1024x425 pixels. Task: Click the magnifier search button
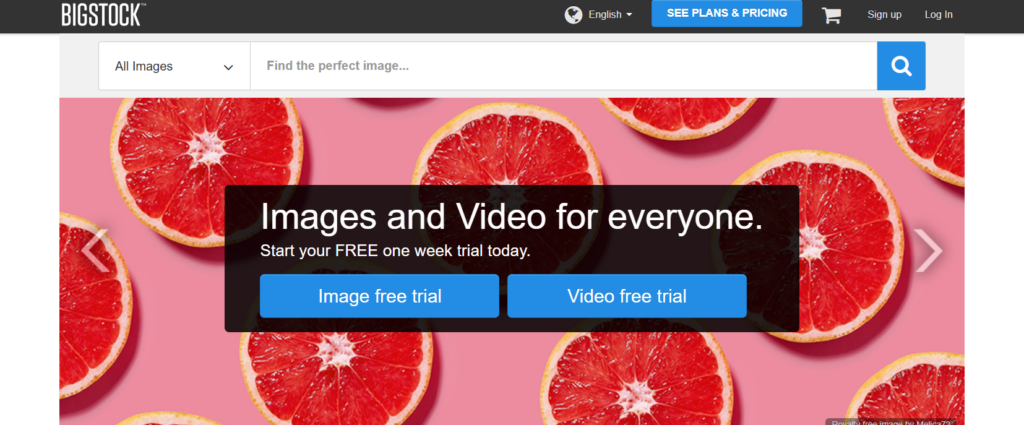pyautogui.click(x=901, y=66)
